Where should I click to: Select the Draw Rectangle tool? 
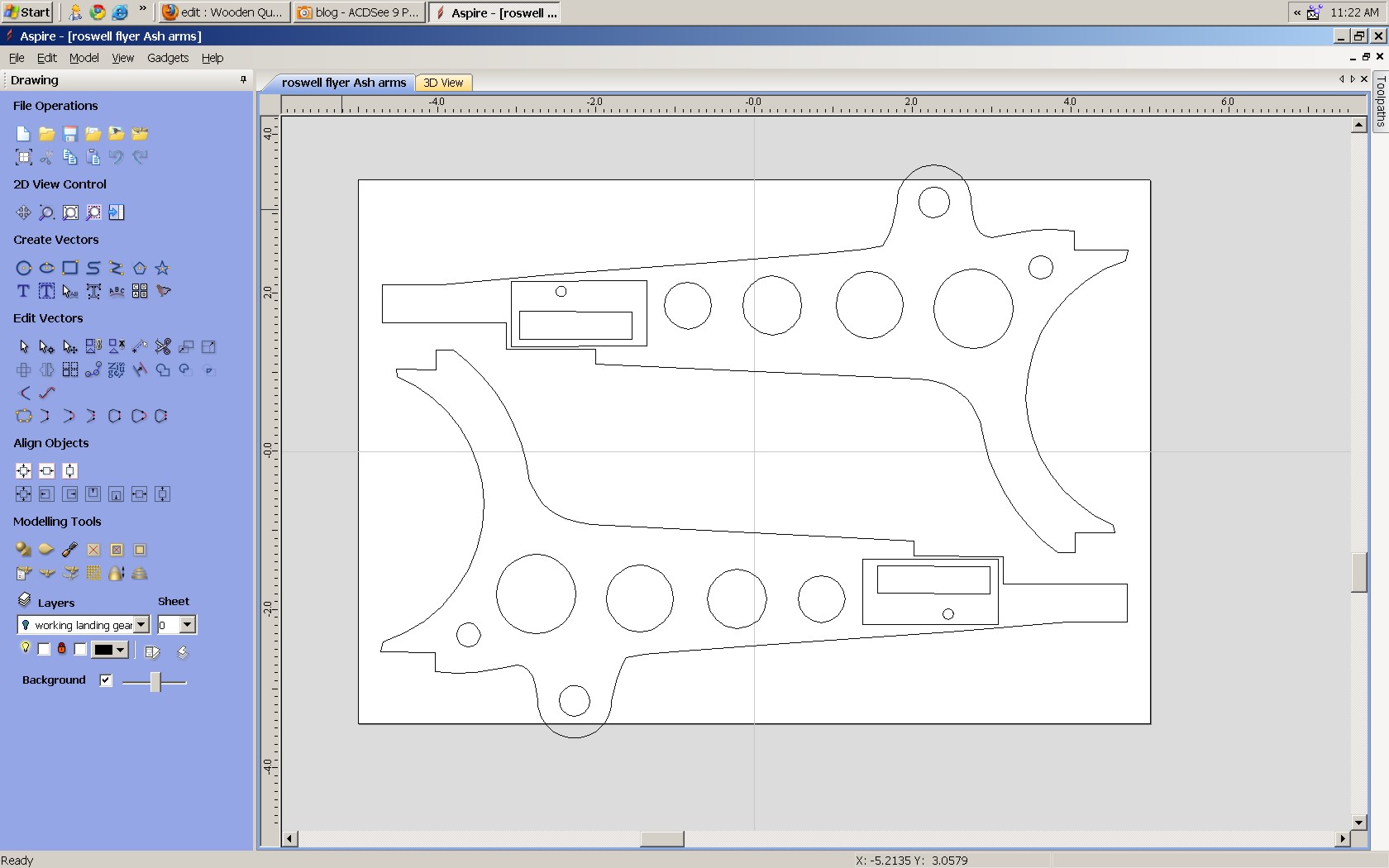point(70,268)
